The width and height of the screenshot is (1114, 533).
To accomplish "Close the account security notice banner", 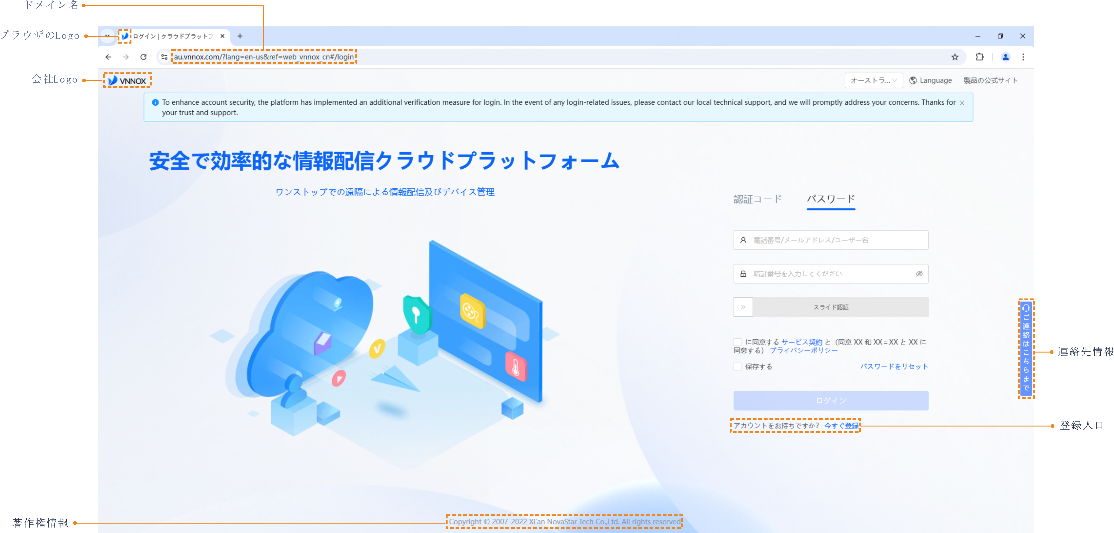I will click(x=962, y=102).
